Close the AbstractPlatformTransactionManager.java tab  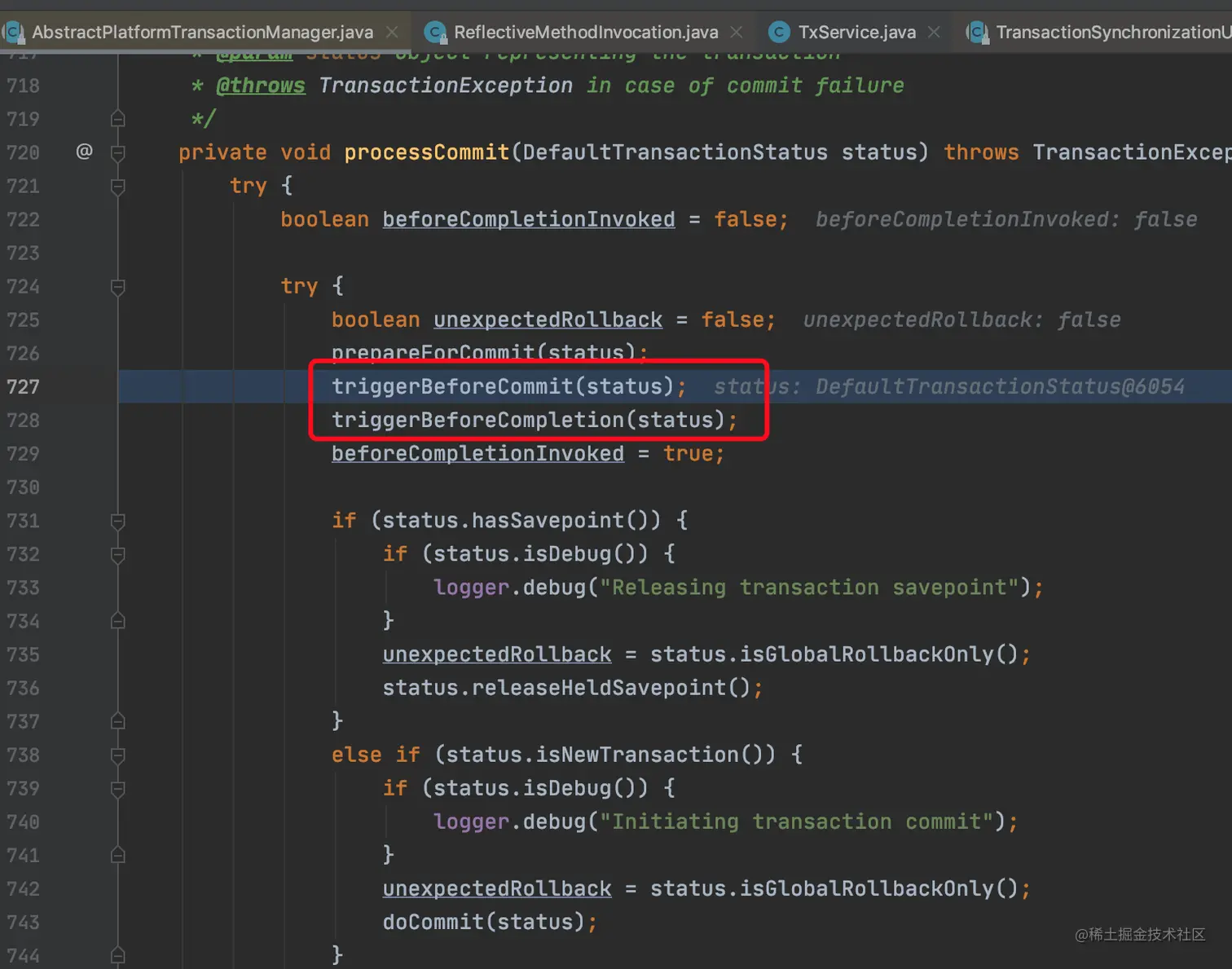pyautogui.click(x=392, y=33)
